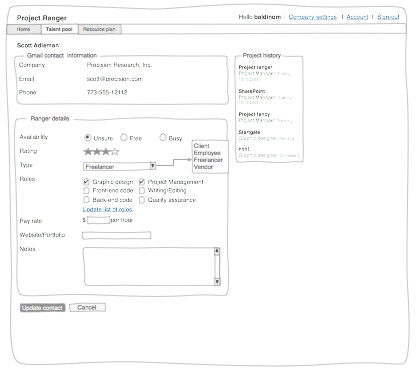Viewport: 420px width, 380px height.
Task: Choose Employee from the type list
Action: coord(207,153)
